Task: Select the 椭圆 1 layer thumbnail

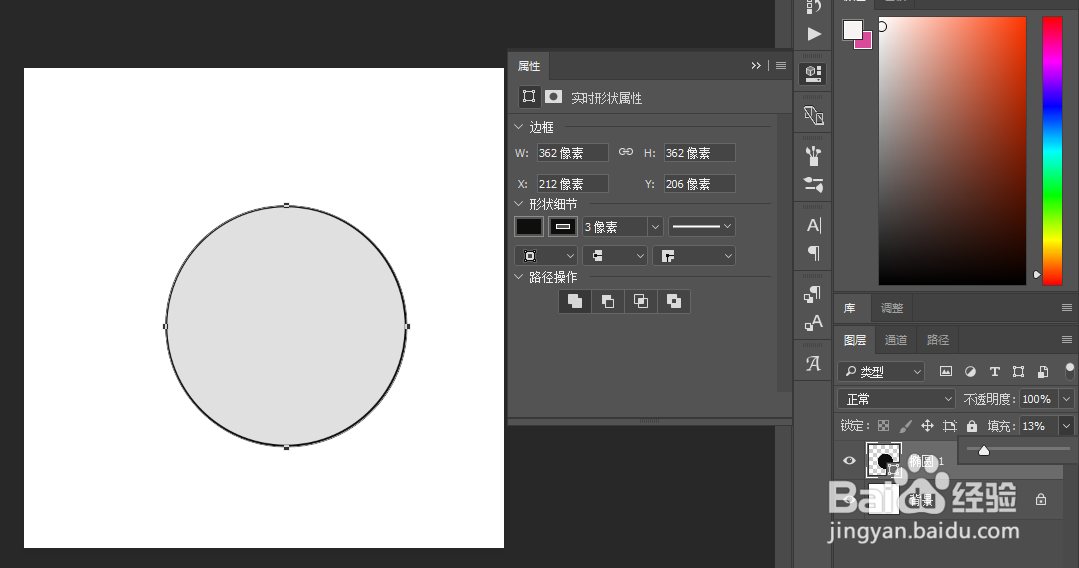Action: pos(884,460)
